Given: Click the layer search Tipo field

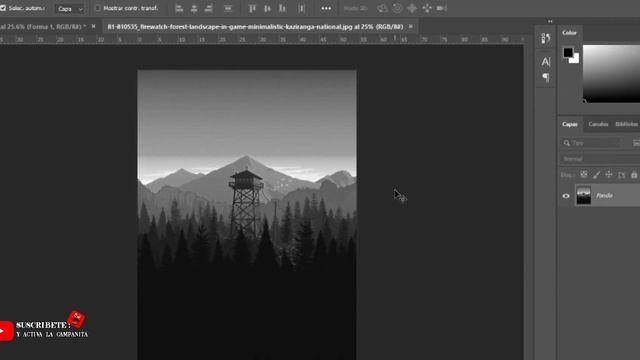Looking at the screenshot, I should tap(591, 143).
